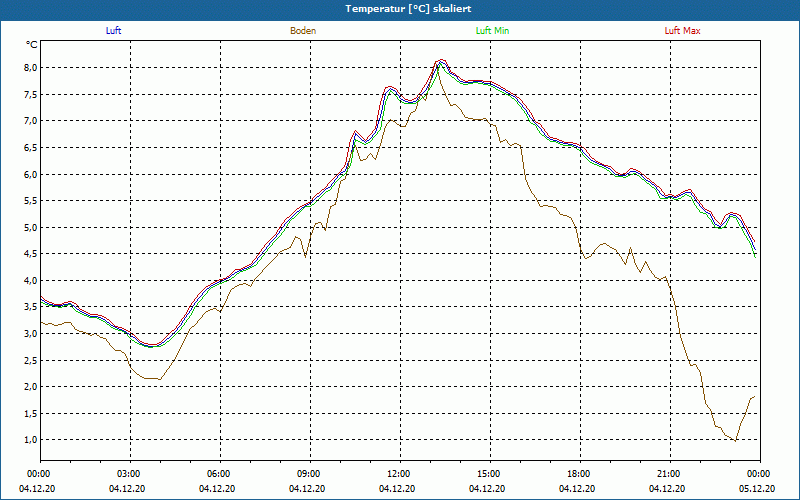This screenshot has width=800, height=500.
Task: Click the 09:00 time axis label
Action: click(x=310, y=474)
